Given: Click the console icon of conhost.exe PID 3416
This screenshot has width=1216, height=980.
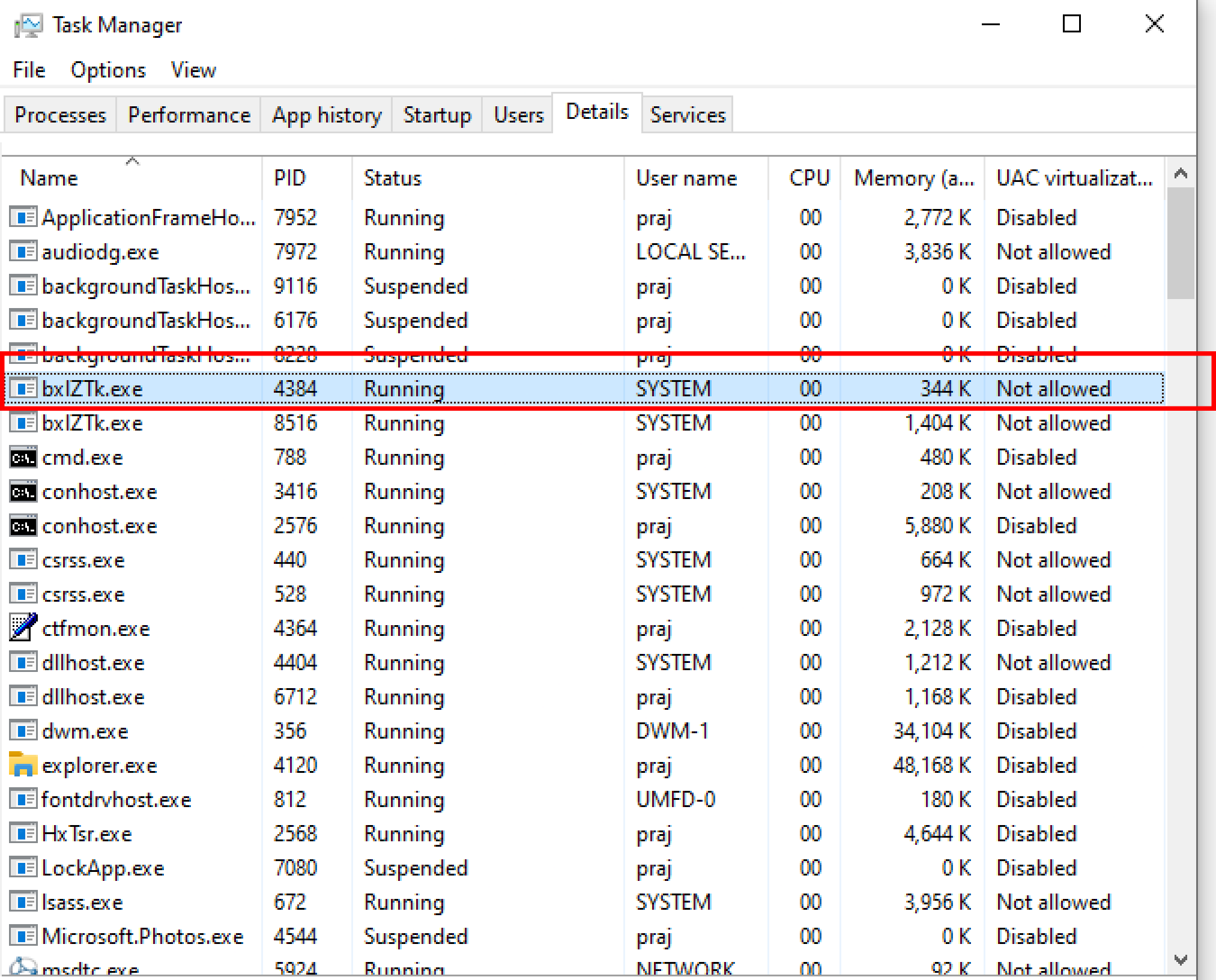Looking at the screenshot, I should [x=23, y=492].
